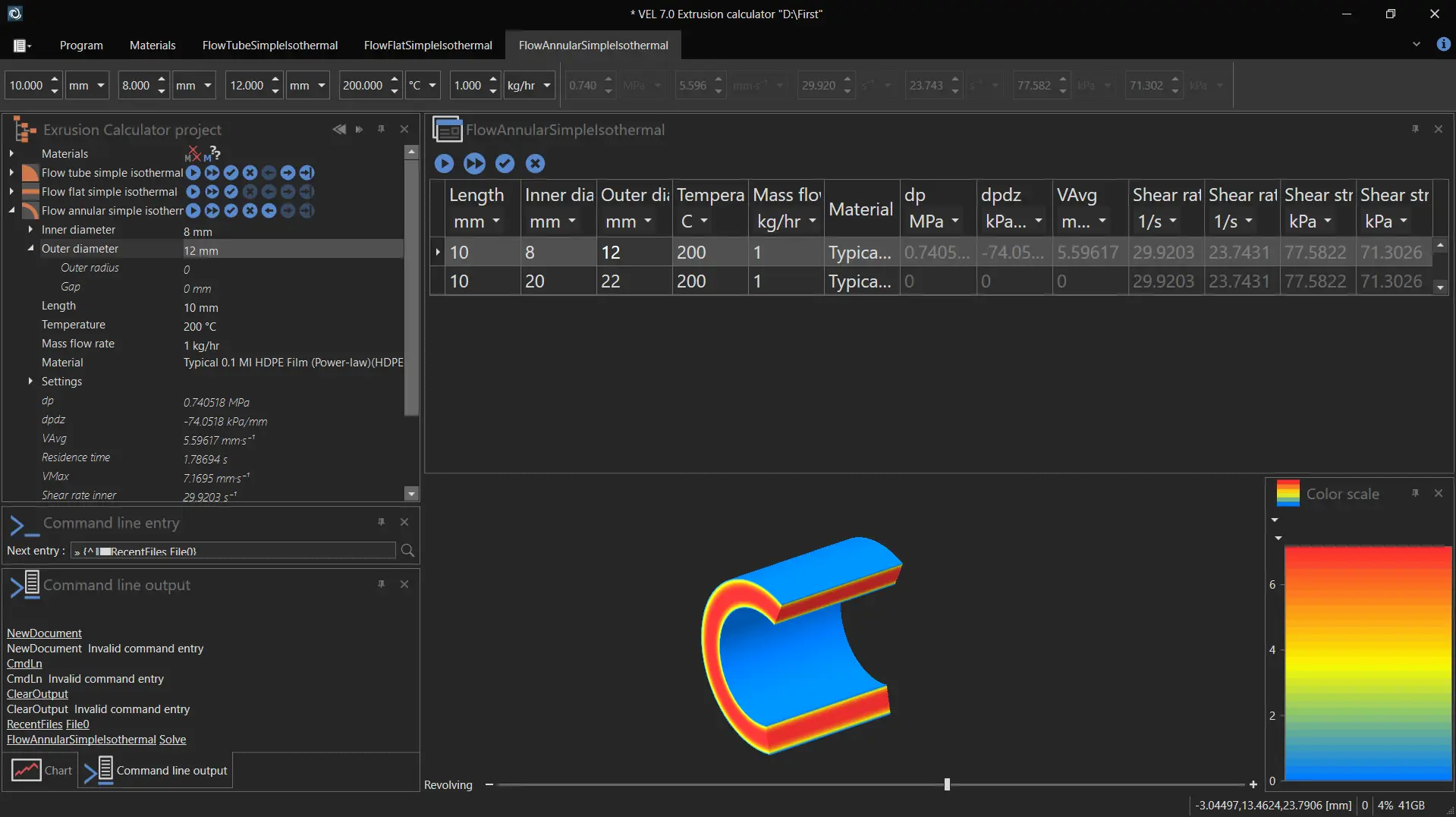Click the play button in FlowAnnularSimpleIsothermal toolbar
The width and height of the screenshot is (1456, 817).
click(x=445, y=164)
